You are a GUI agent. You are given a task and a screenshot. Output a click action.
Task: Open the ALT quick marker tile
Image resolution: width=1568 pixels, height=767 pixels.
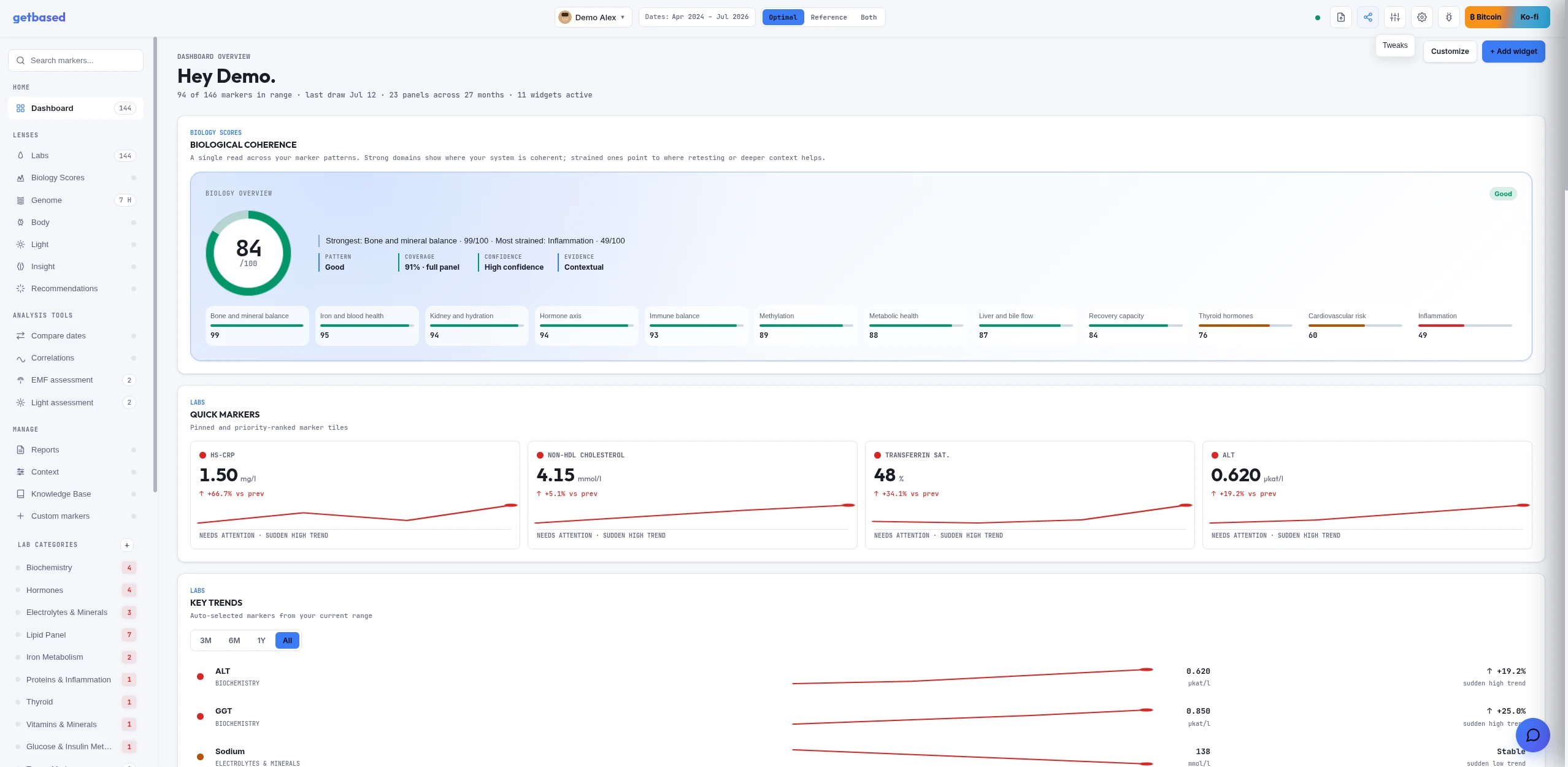(x=1367, y=495)
